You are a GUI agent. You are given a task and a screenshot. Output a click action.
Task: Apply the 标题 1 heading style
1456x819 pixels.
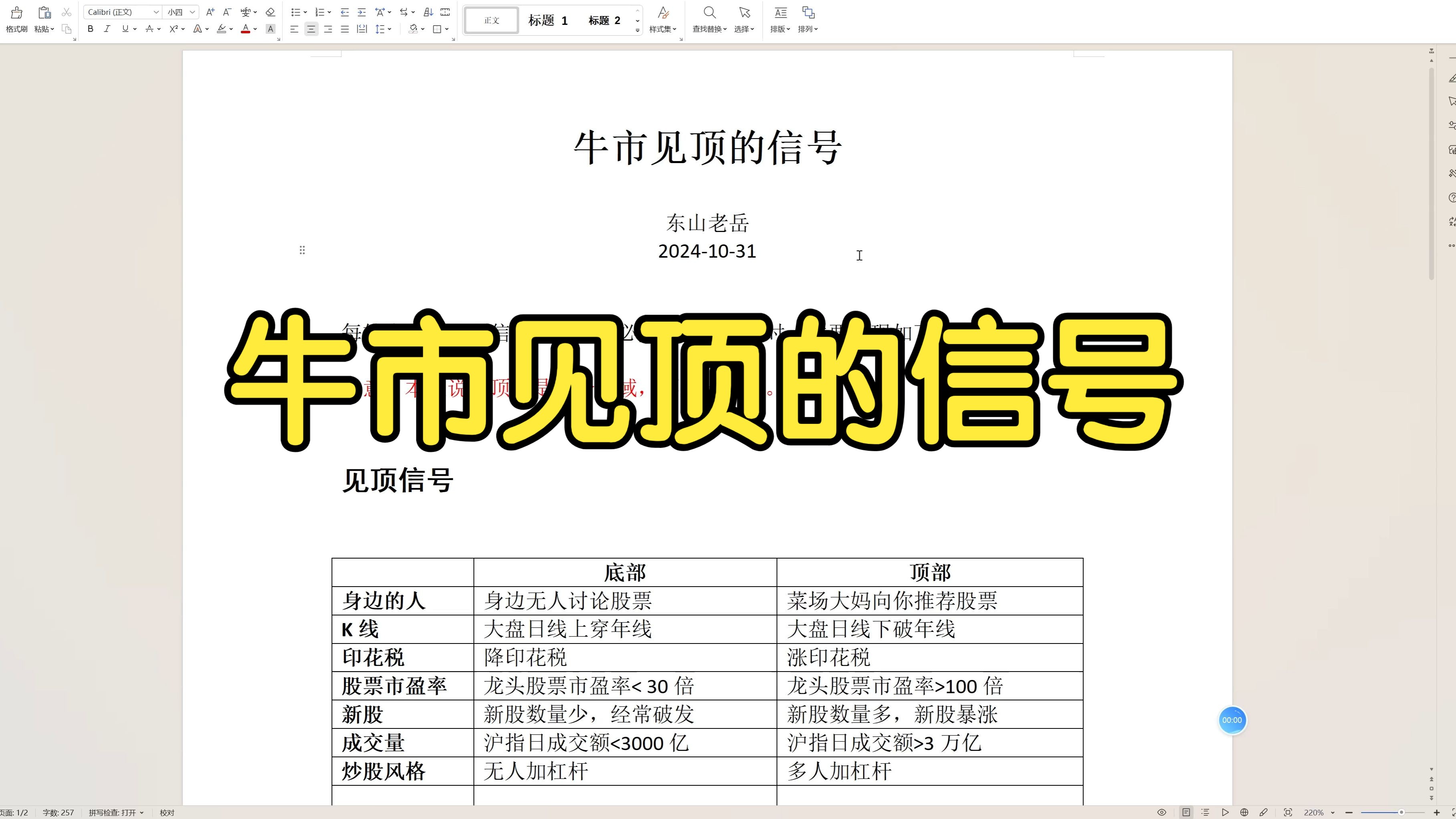click(548, 20)
